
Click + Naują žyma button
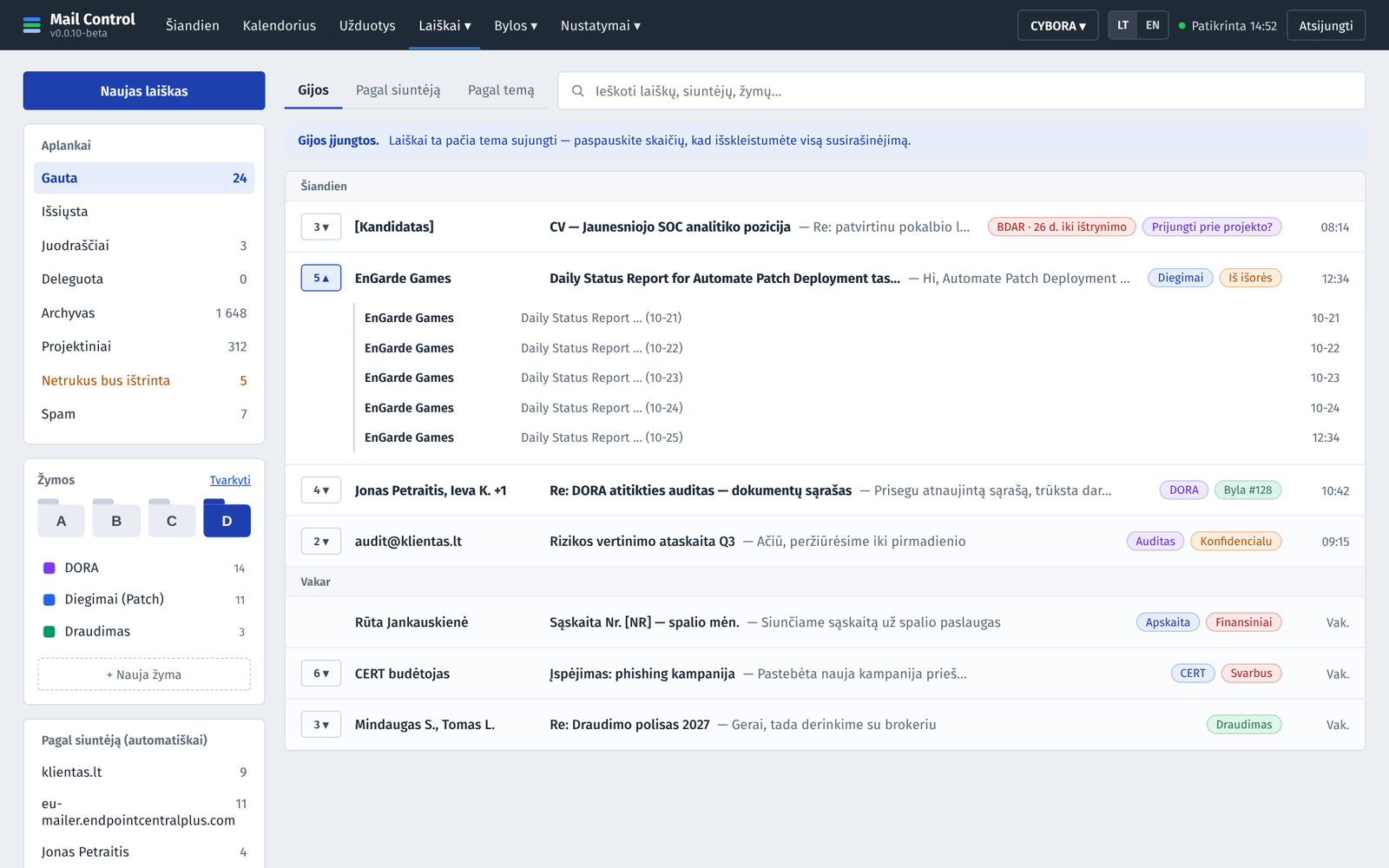(144, 674)
